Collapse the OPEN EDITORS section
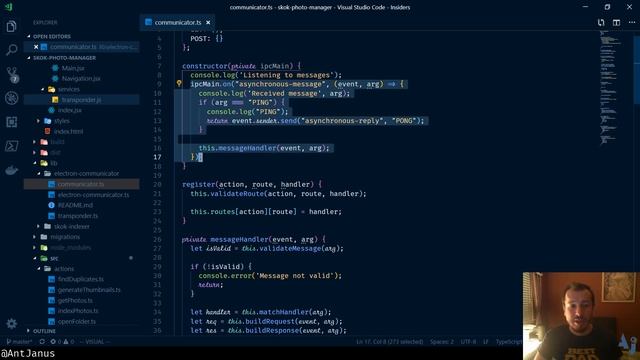640x360 pixels. [51, 36]
